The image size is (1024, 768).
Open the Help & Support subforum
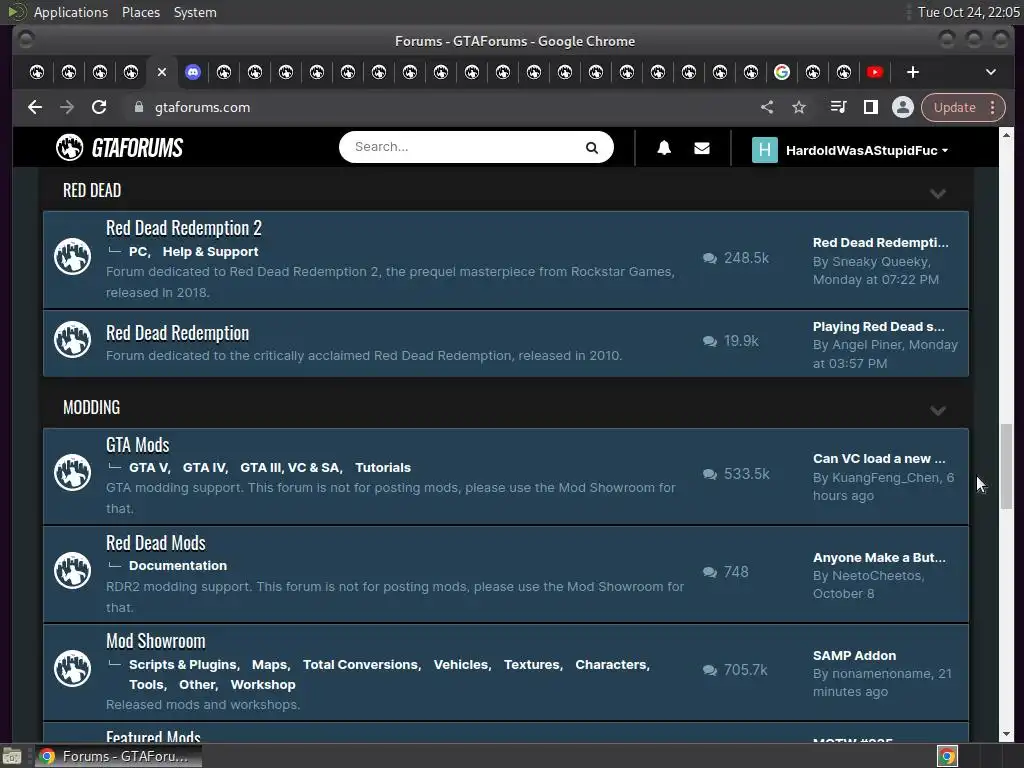210,251
